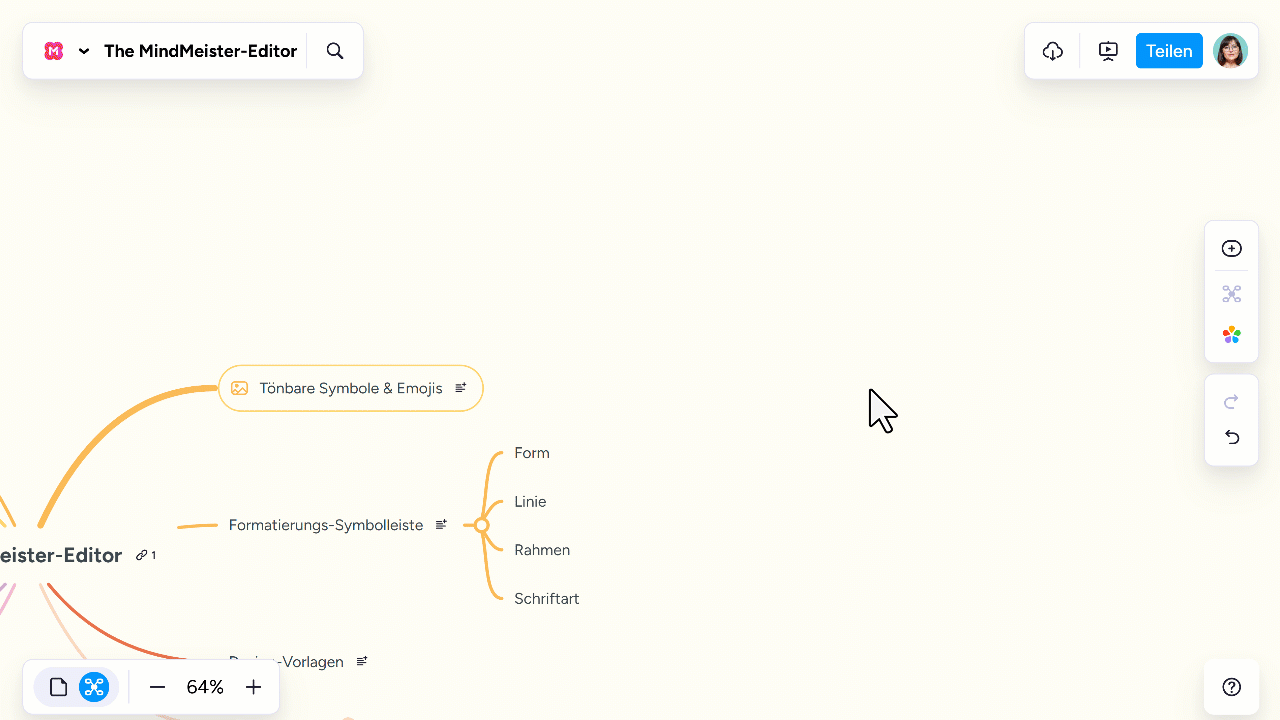Click the cloud download export icon
The image size is (1280, 720).
point(1053,51)
